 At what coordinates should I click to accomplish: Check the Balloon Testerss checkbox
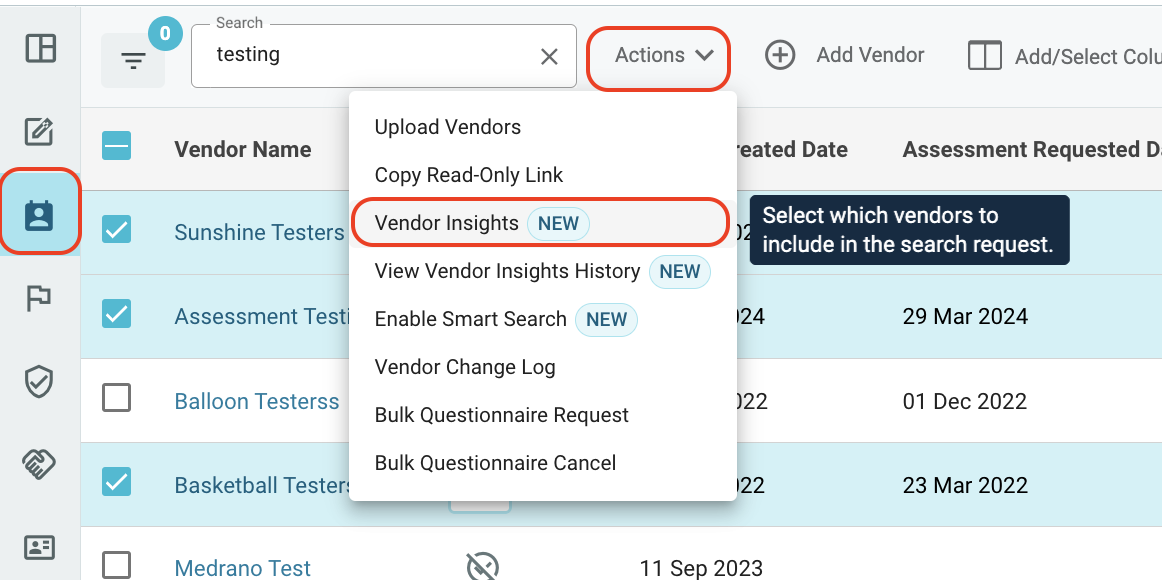pos(116,398)
